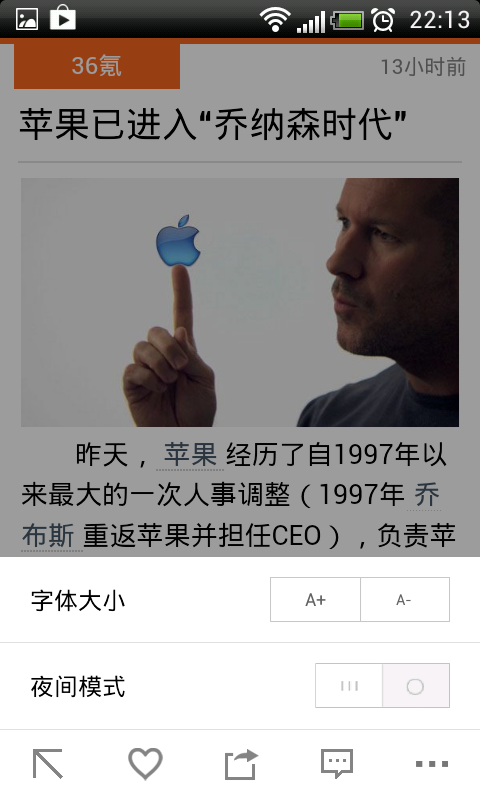Open the 36氪 source tab
The image size is (480, 800).
pos(97,66)
